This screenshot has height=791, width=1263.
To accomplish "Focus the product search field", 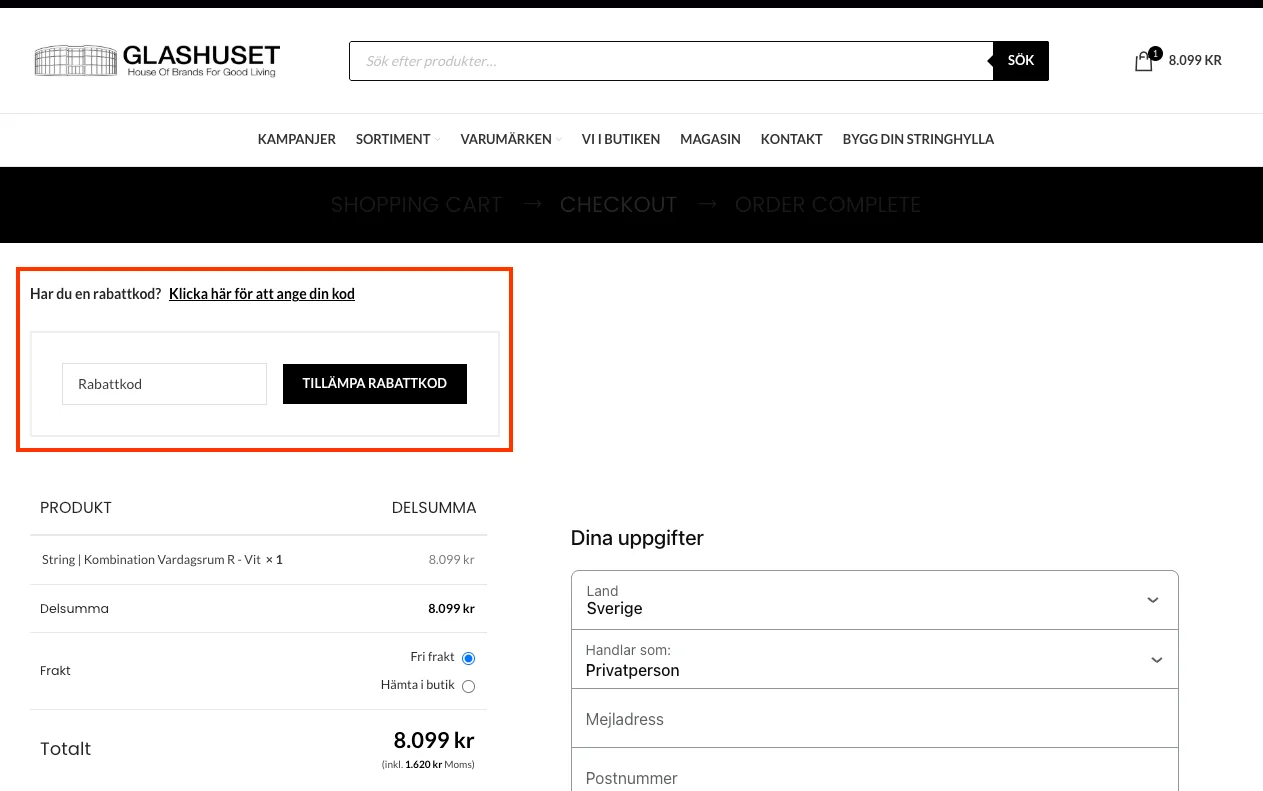I will (x=670, y=61).
